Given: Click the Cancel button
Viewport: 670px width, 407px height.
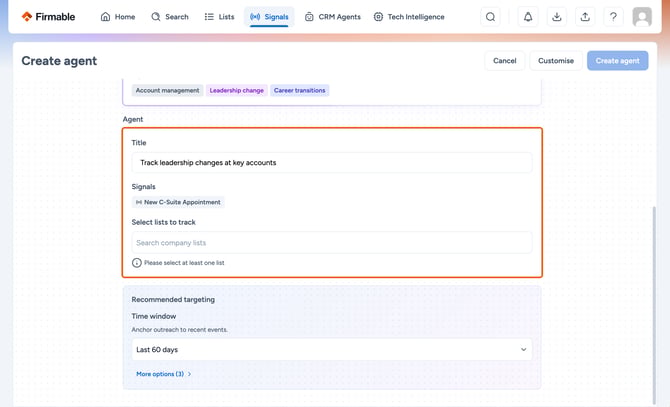Looking at the screenshot, I should (505, 61).
